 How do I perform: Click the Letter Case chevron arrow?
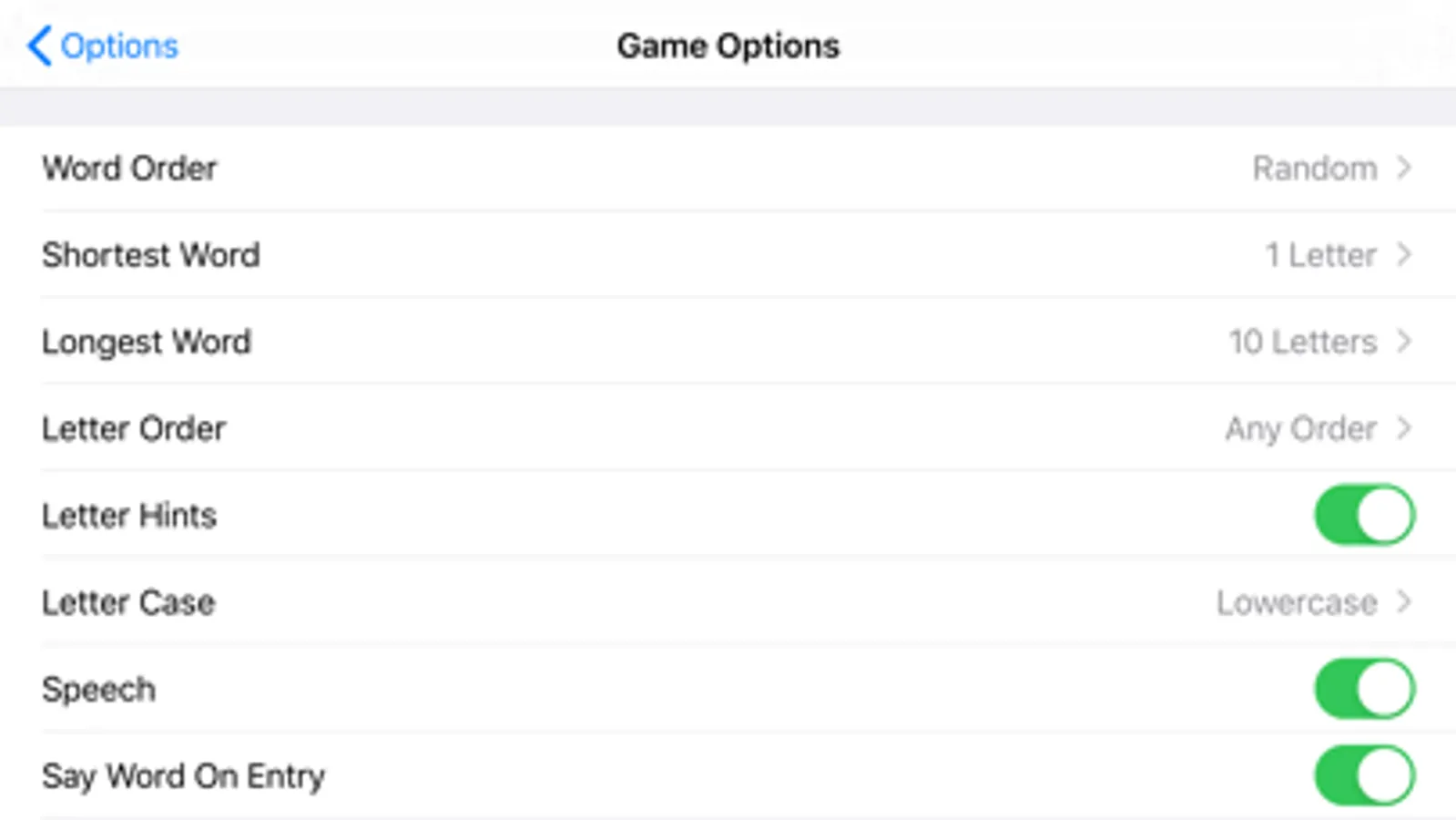[1404, 602]
